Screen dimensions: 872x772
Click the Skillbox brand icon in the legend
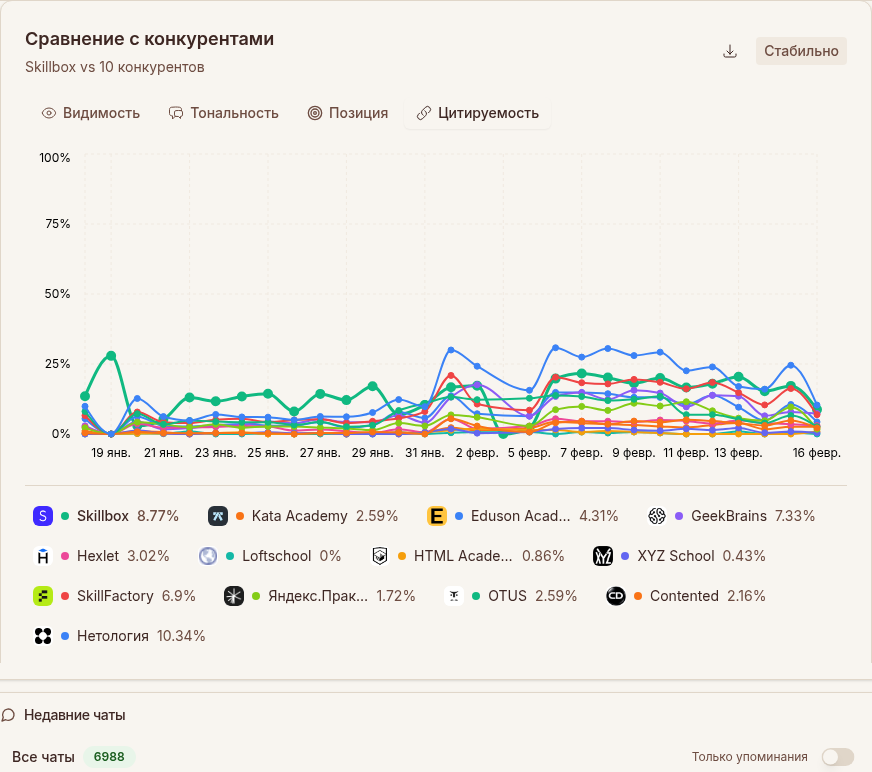[42, 515]
